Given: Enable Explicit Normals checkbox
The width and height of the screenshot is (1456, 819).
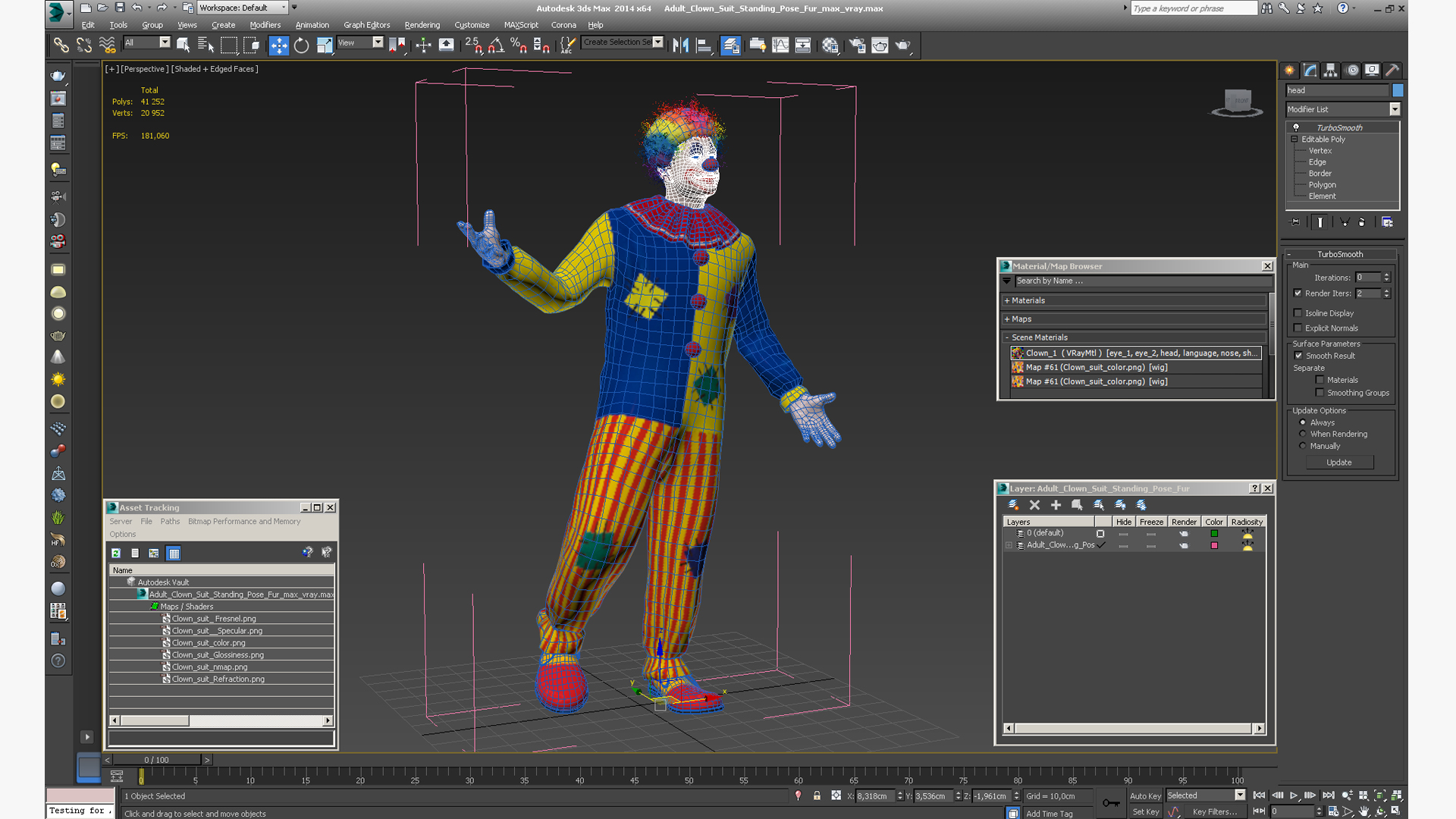Looking at the screenshot, I should point(1298,328).
